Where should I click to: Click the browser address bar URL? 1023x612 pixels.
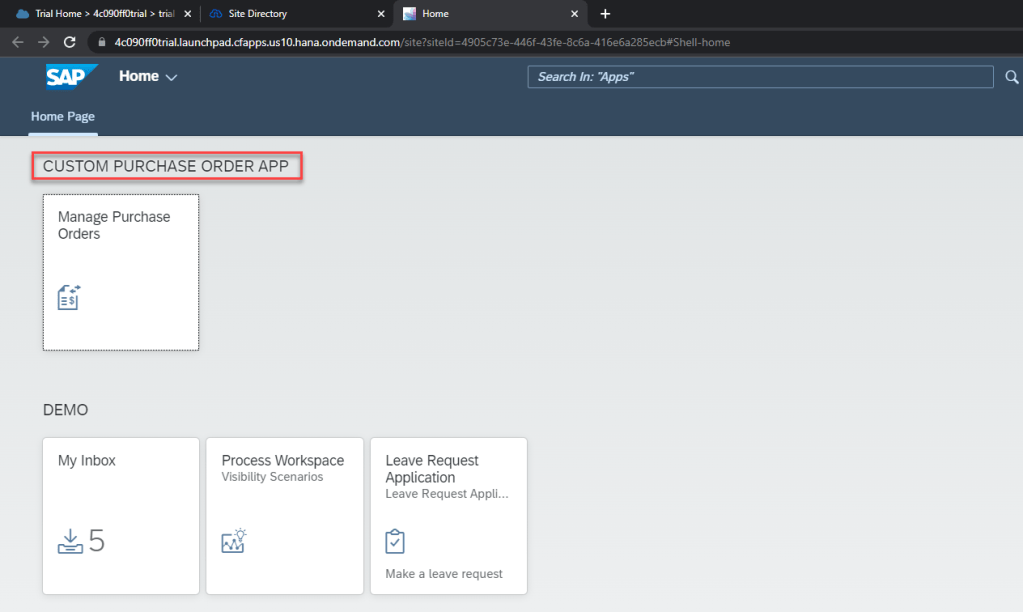(420, 42)
